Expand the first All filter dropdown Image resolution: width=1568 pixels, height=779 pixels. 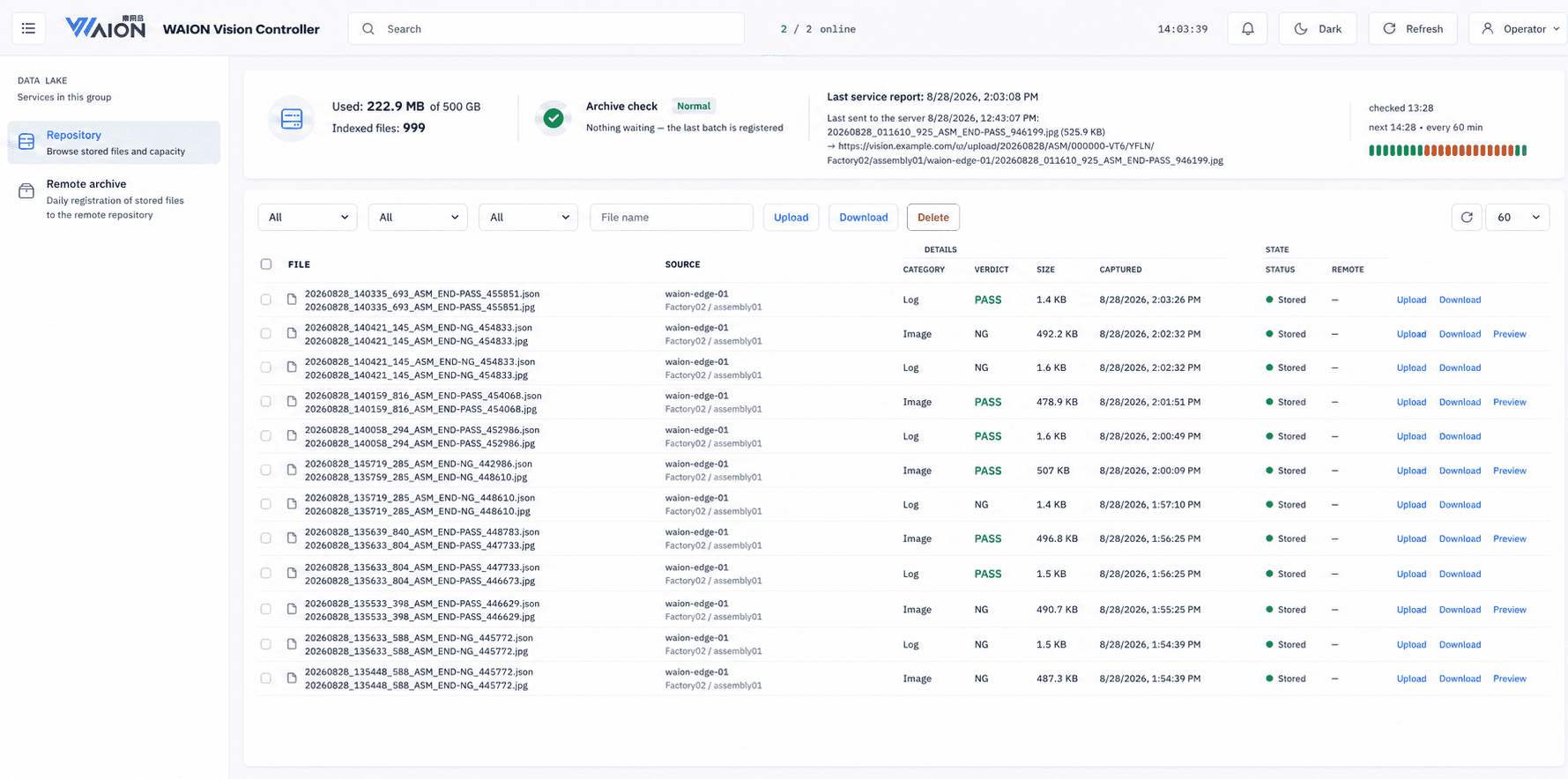click(x=308, y=218)
